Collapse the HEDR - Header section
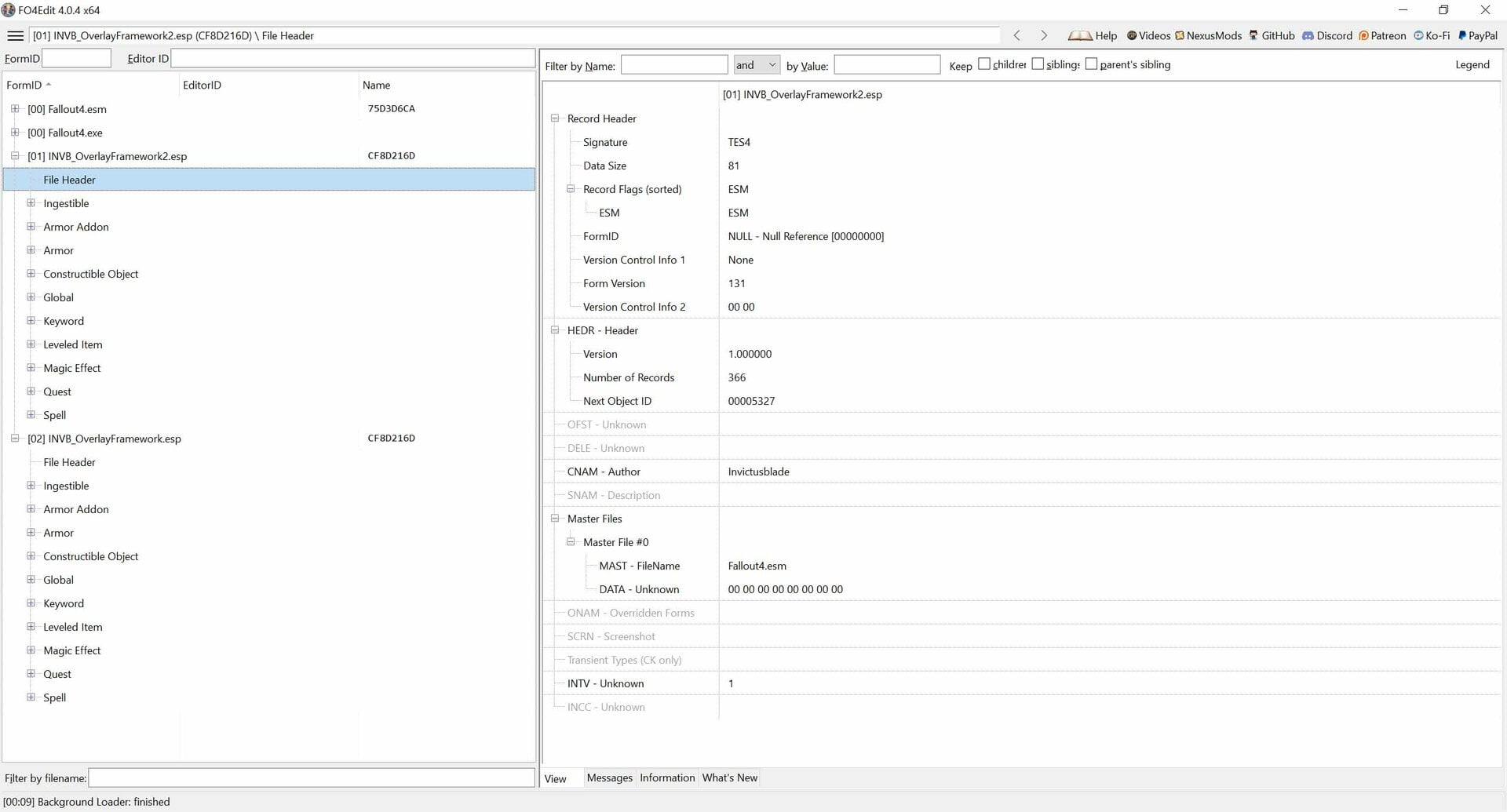Viewport: 1507px width, 812px height. (x=555, y=330)
